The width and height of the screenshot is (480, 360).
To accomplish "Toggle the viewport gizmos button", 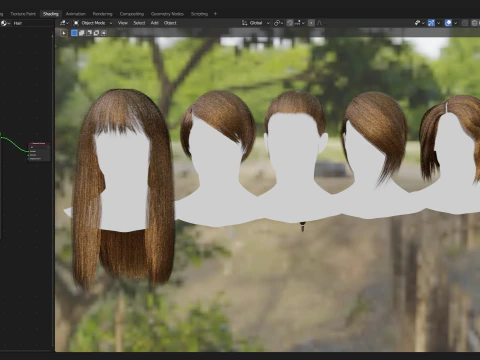I will coord(431,23).
